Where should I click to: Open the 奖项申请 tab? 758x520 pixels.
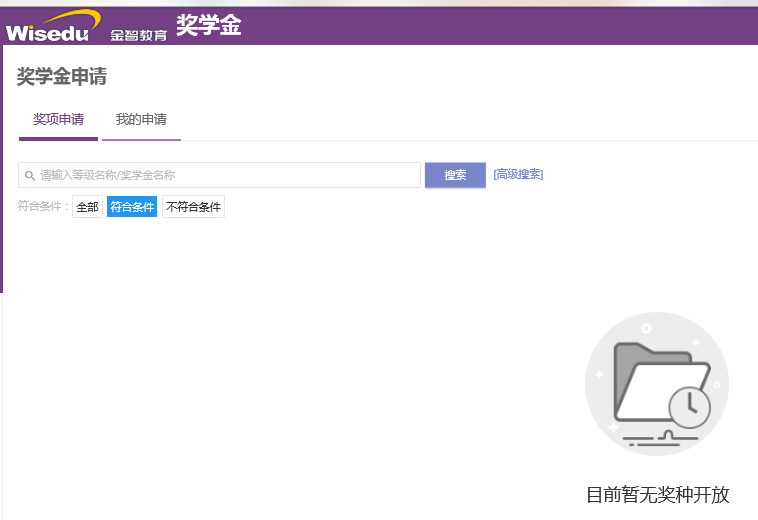(x=58, y=119)
